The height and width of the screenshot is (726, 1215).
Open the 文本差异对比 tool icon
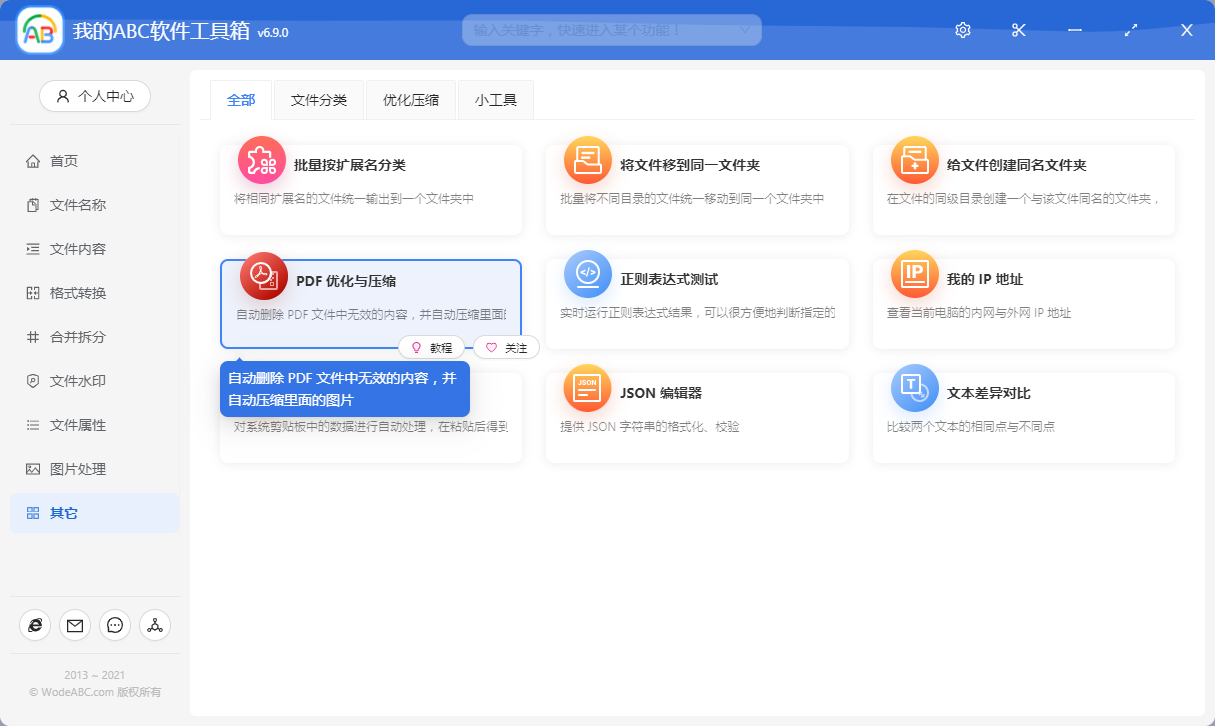913,388
